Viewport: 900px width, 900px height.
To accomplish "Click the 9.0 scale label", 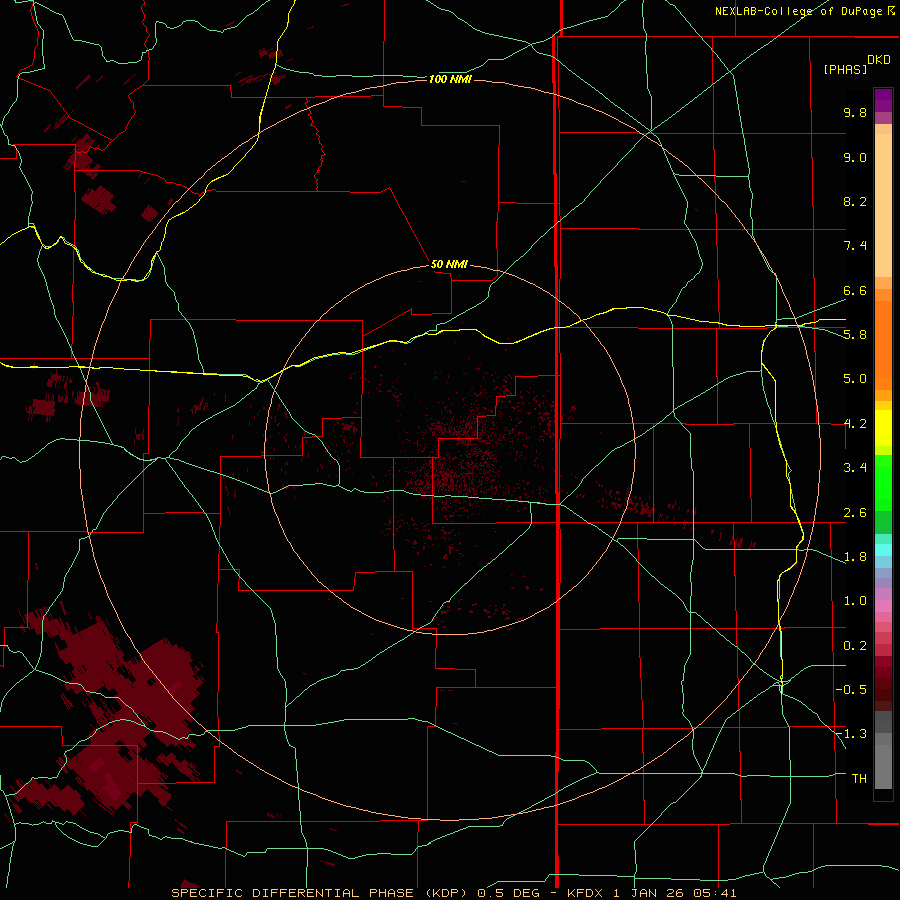I will tap(855, 157).
